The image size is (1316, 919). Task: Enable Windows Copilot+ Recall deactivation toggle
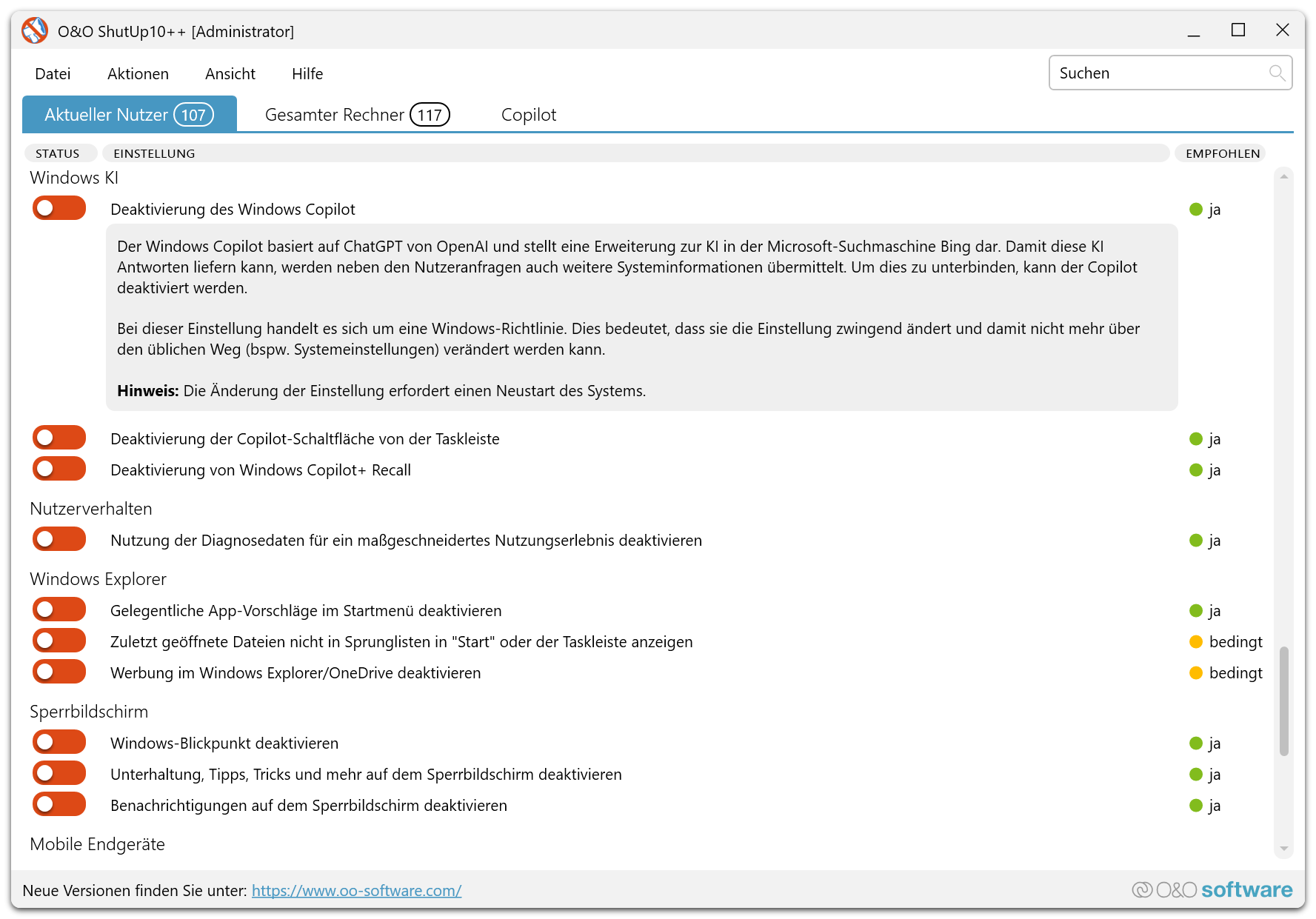59,469
